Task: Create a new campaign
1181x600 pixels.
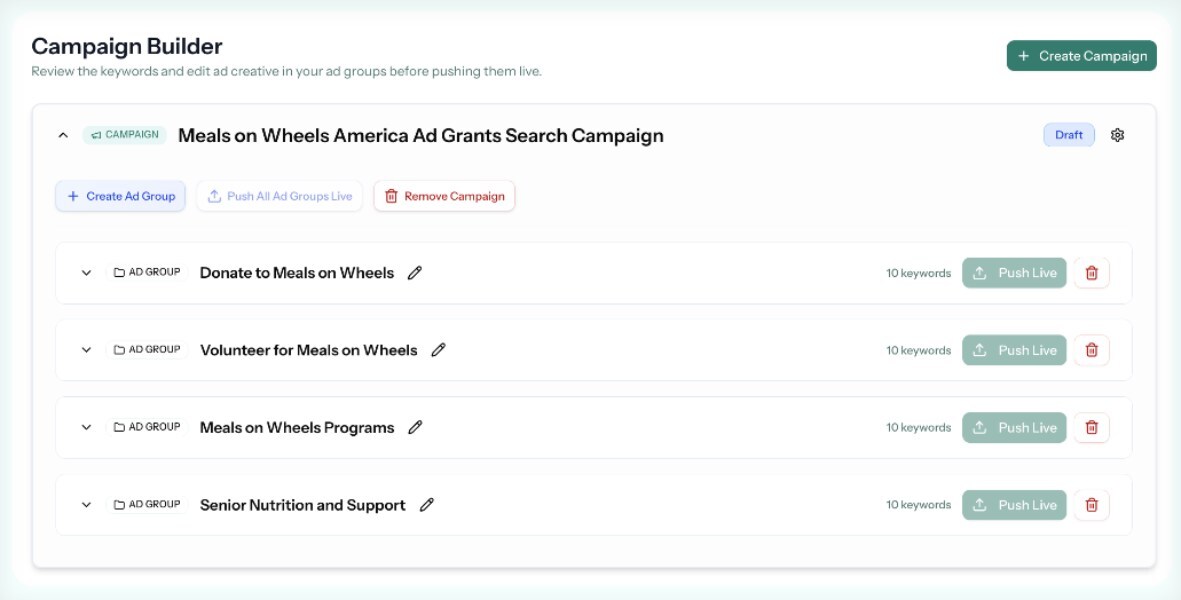Action: click(x=1081, y=56)
